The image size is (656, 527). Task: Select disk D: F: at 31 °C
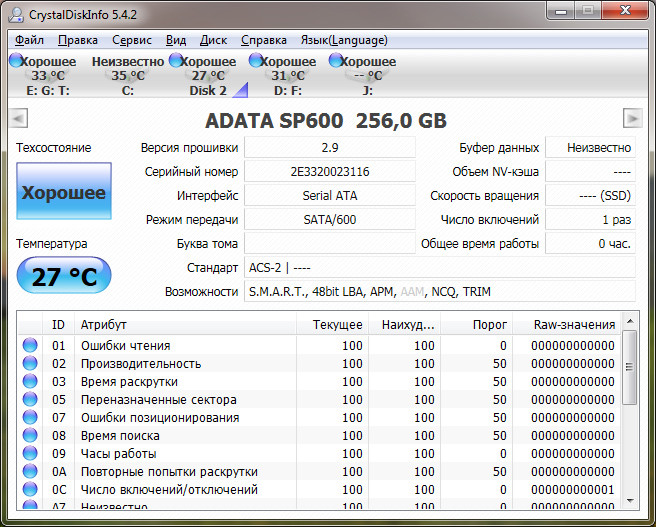click(287, 75)
